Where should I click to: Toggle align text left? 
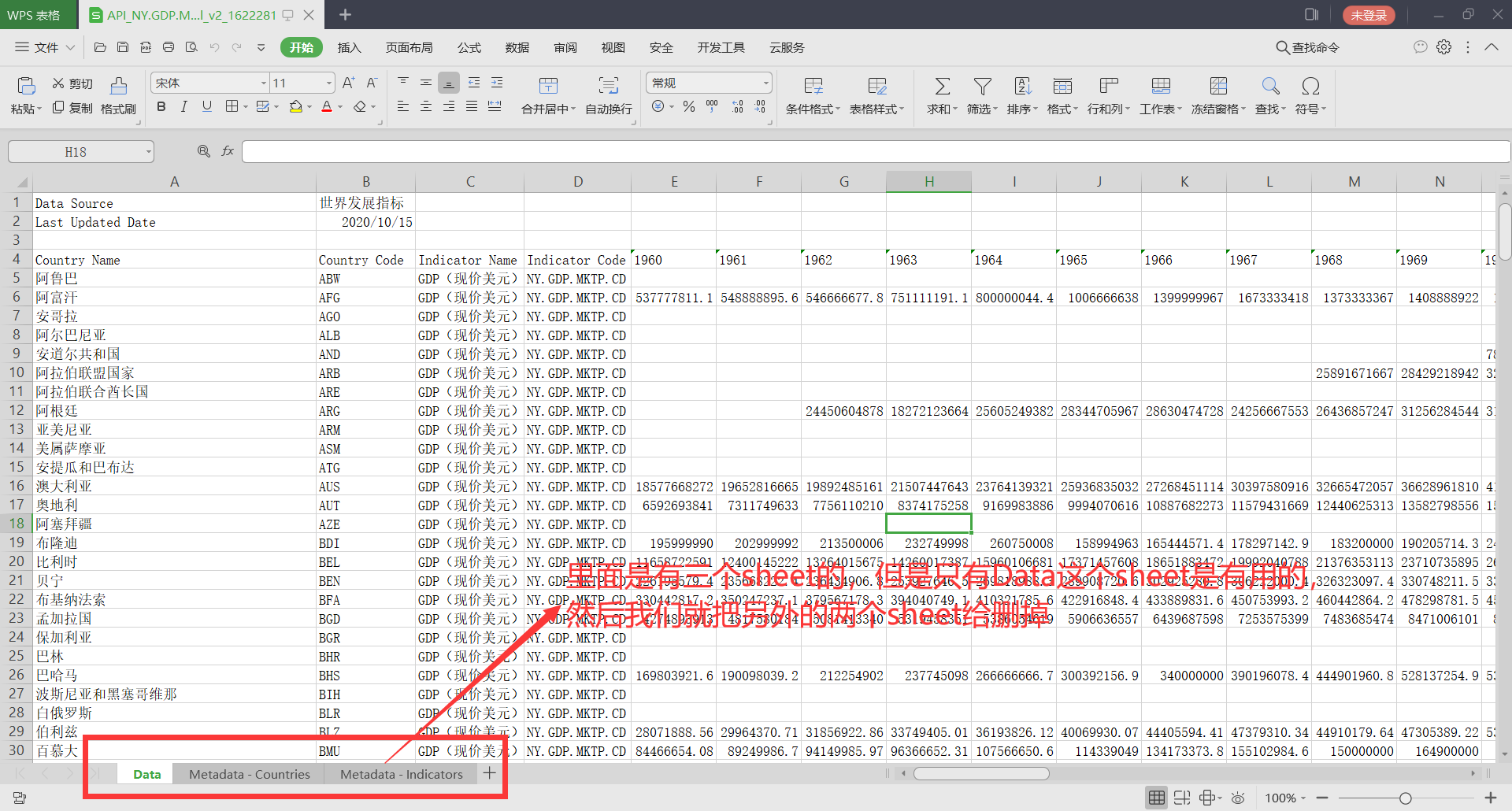[403, 106]
